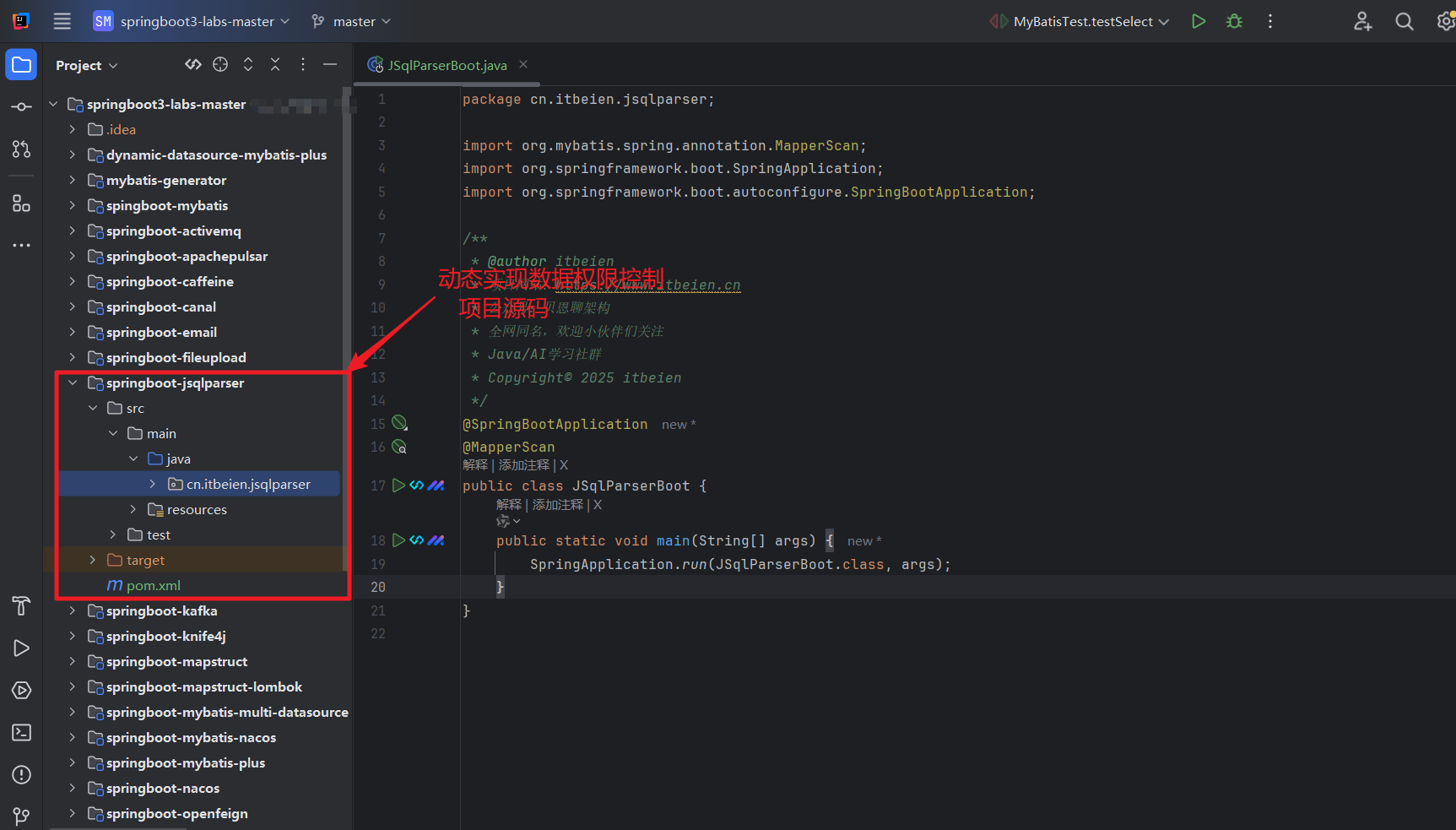Viewport: 1456px width, 830px height.
Task: Open the Run tool window
Action: (21, 648)
